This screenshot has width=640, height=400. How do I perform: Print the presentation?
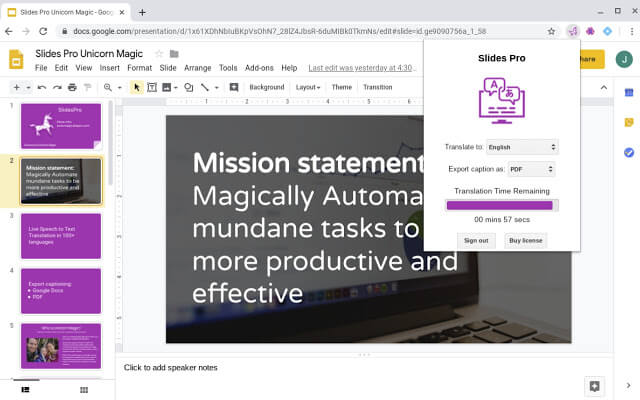(72, 87)
